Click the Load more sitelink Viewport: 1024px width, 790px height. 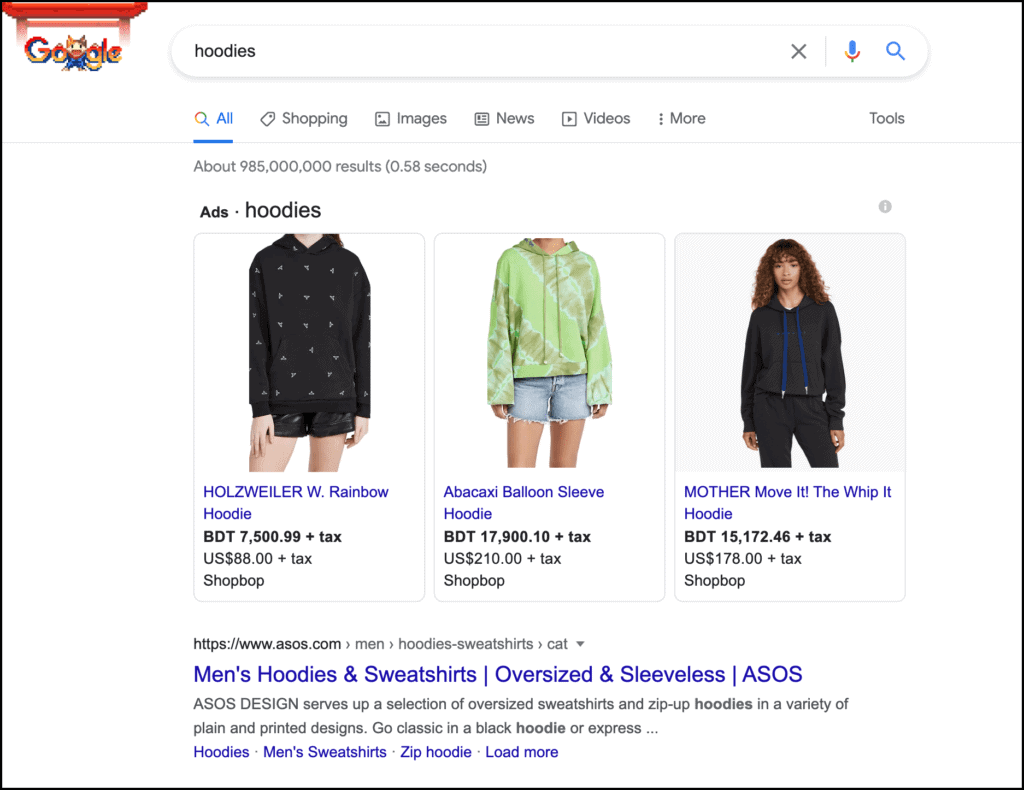click(521, 752)
